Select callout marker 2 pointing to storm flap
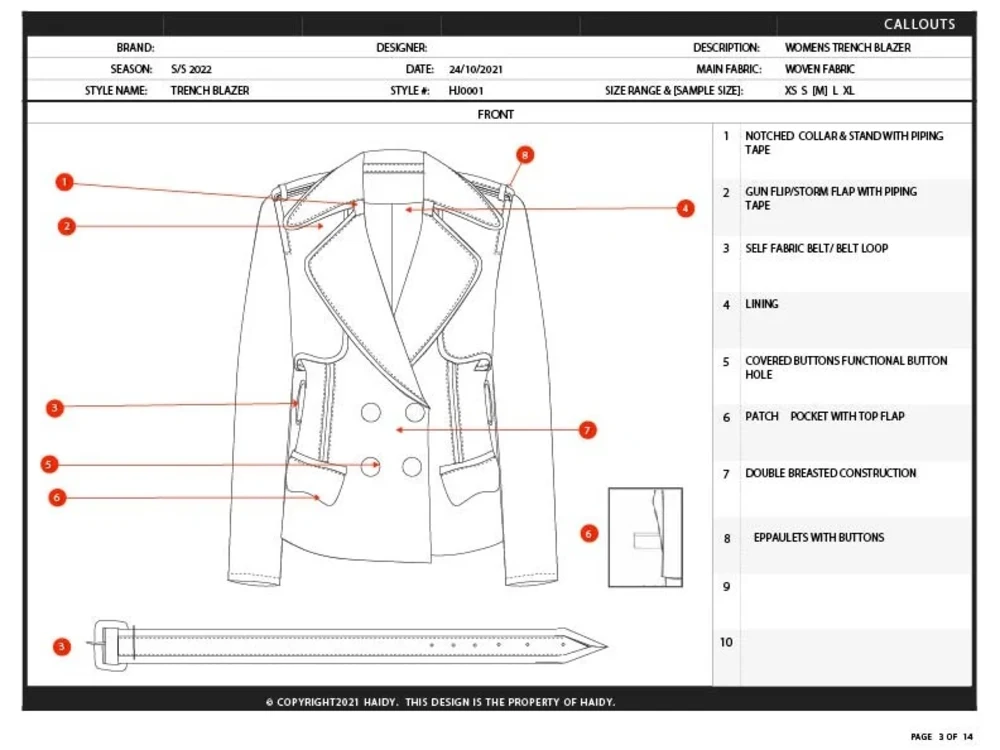Image resolution: width=1000 pixels, height=750 pixels. coord(66,226)
